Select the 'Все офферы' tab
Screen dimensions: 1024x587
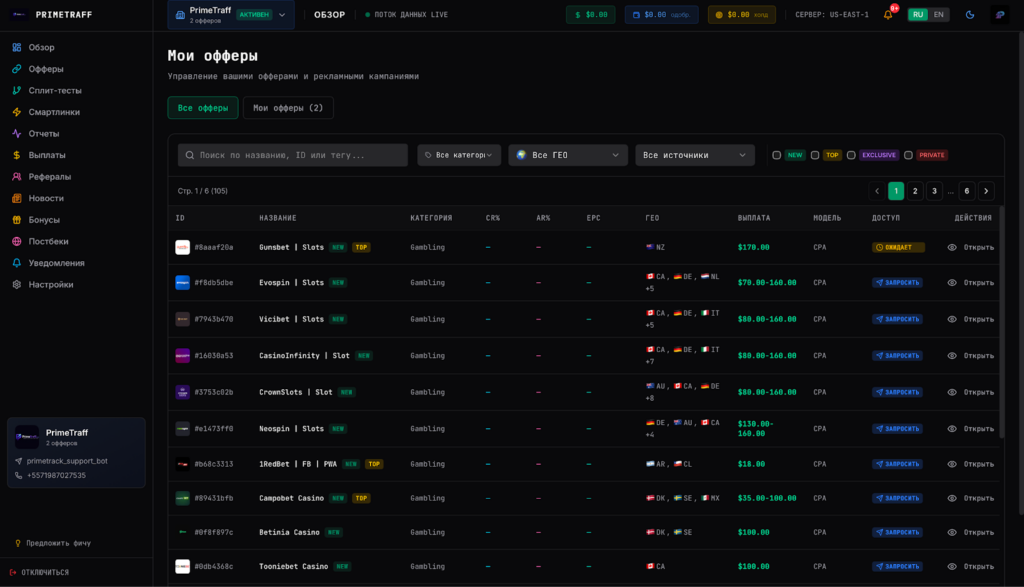tap(203, 108)
